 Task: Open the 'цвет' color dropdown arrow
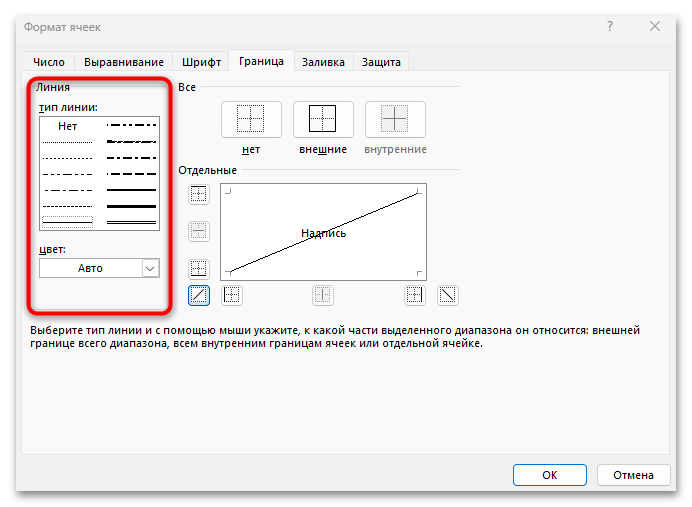(150, 268)
